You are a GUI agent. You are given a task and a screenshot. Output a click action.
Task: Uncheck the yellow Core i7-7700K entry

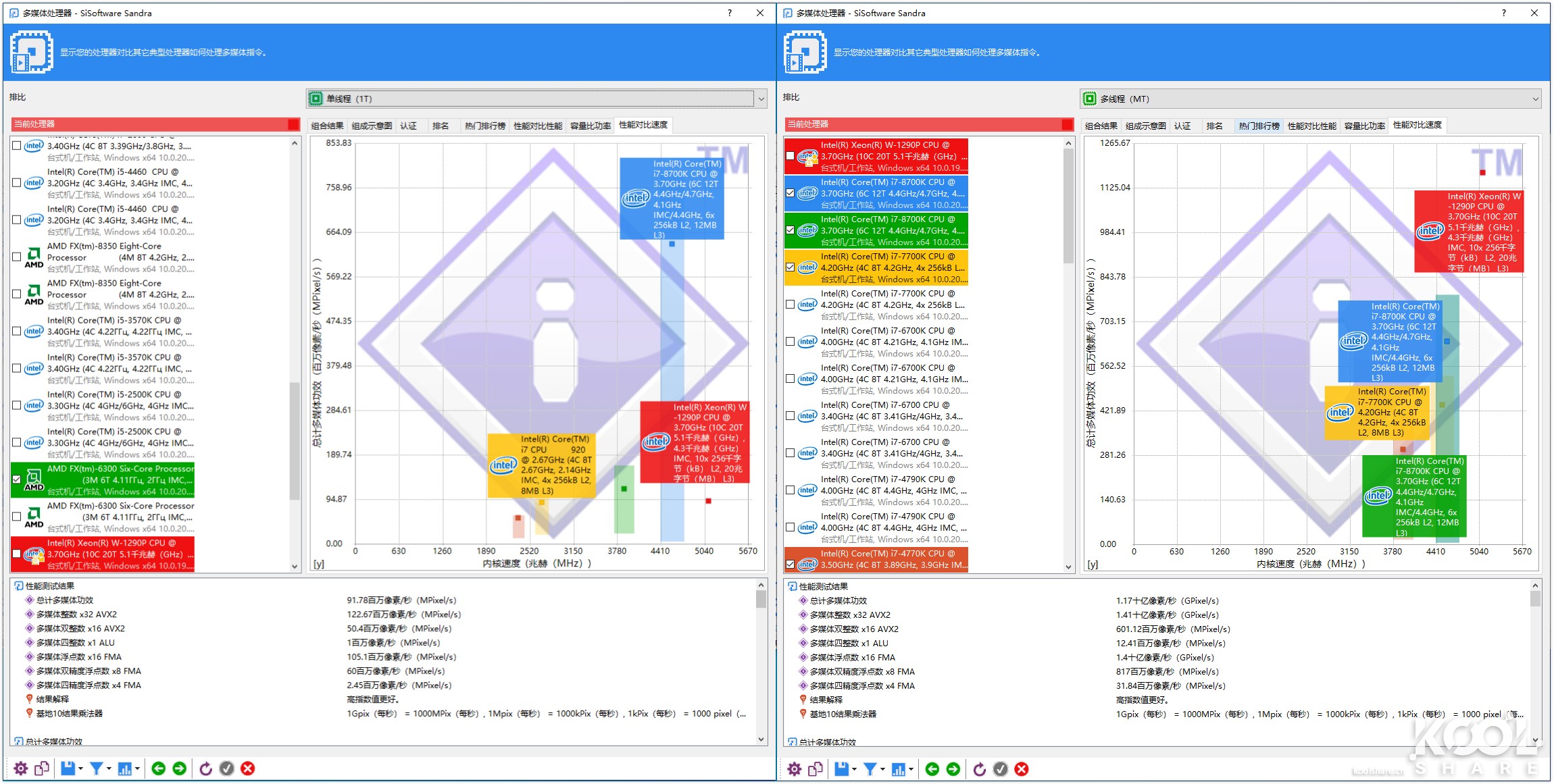point(791,267)
